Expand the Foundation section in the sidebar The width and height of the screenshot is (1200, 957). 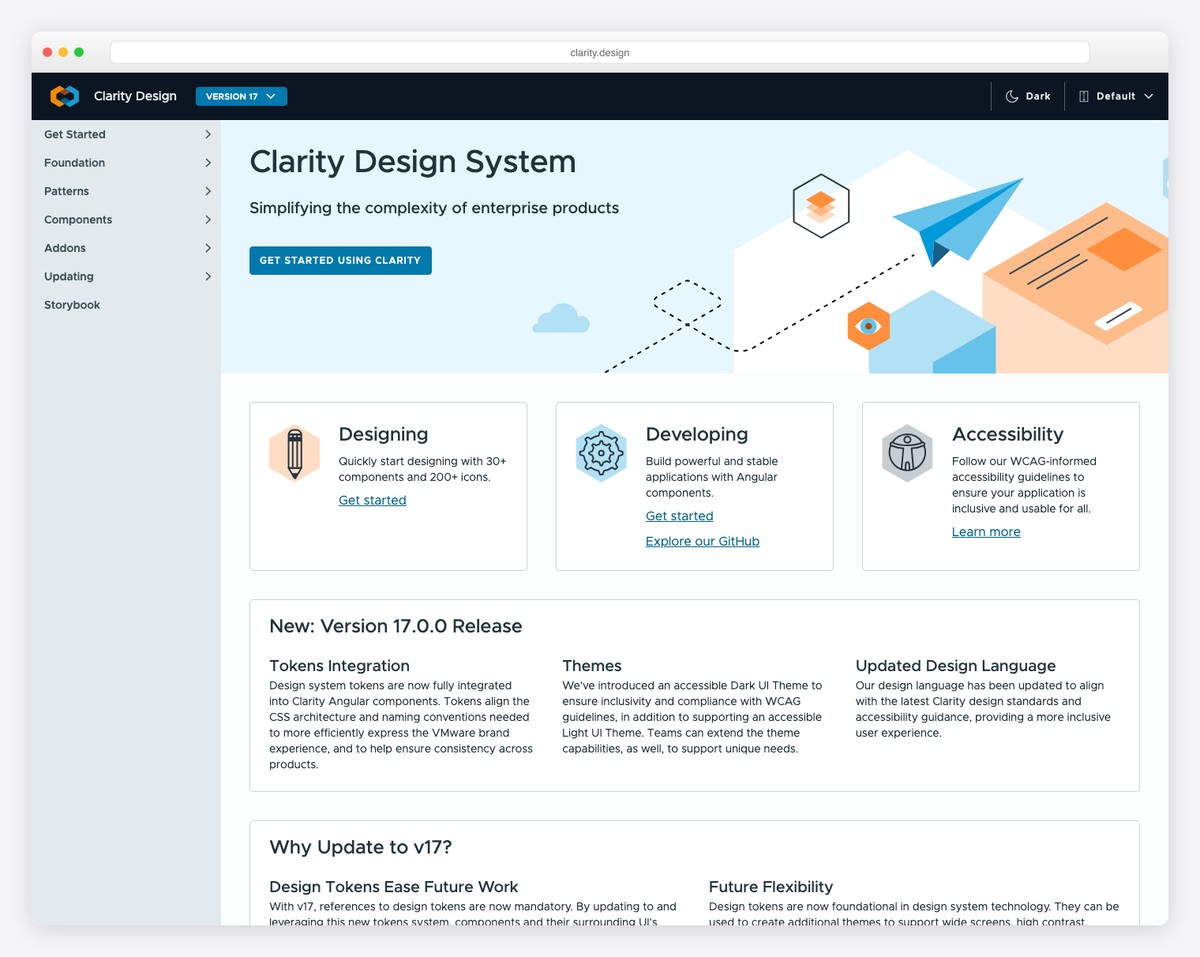click(x=74, y=162)
